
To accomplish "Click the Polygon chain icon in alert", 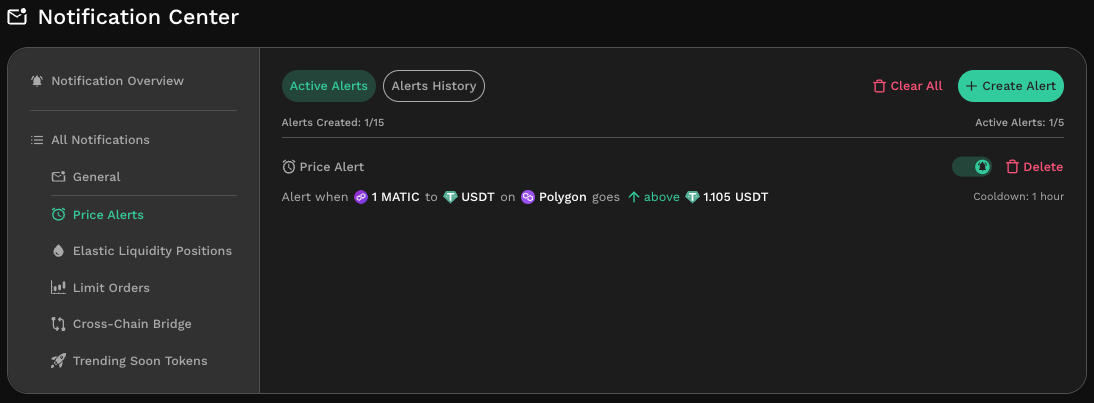I will coord(527,197).
